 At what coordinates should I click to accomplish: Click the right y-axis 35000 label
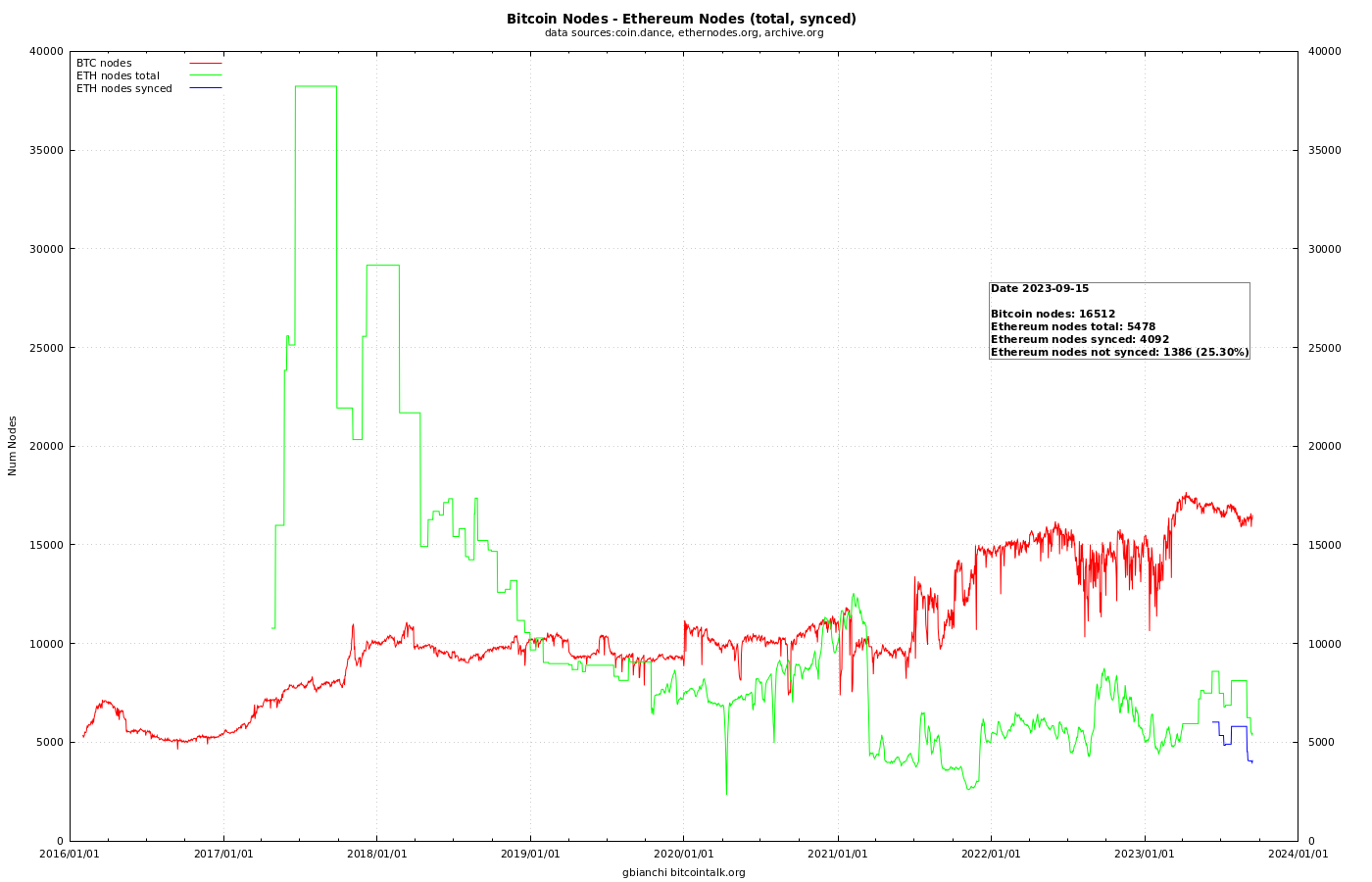(1323, 150)
